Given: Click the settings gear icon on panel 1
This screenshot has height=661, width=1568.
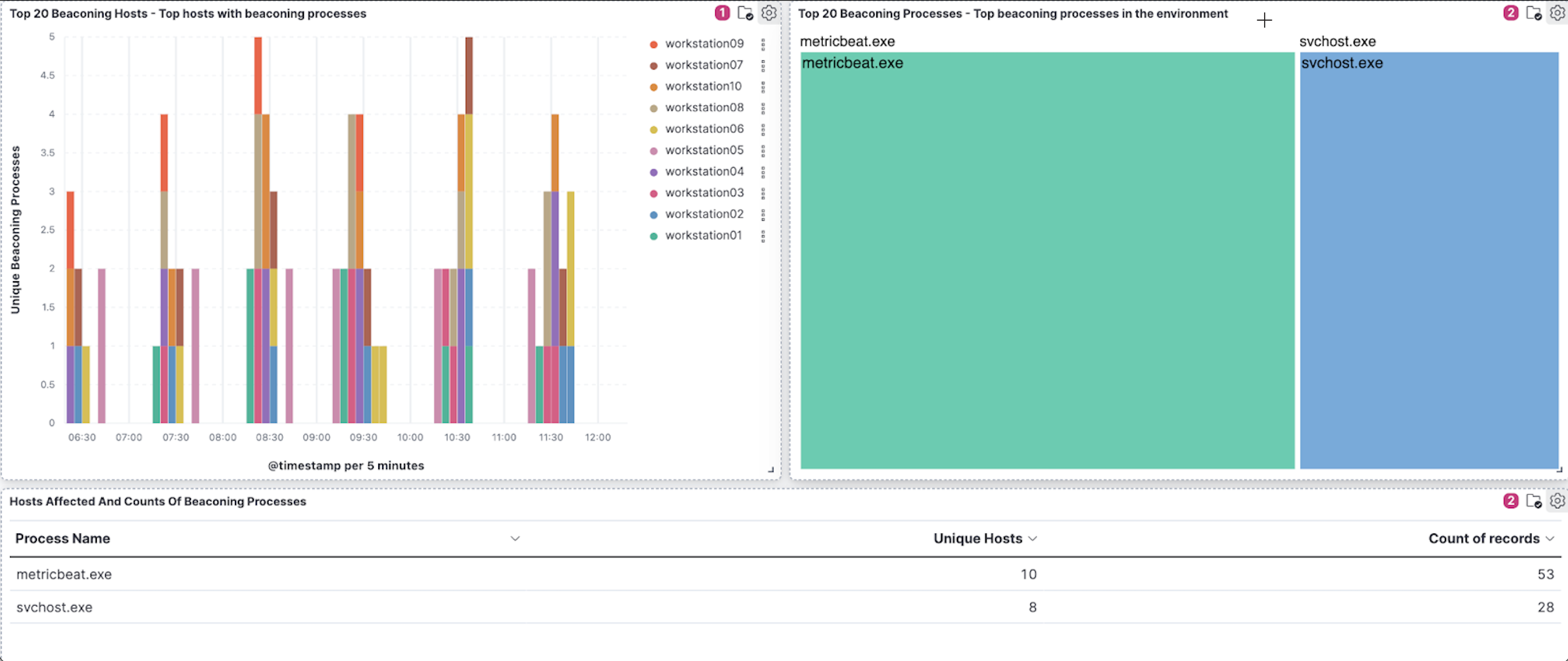Looking at the screenshot, I should 770,14.
